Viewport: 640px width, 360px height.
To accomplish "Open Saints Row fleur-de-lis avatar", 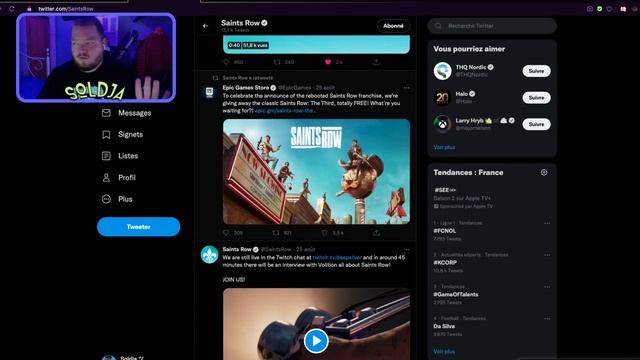I will (209, 255).
